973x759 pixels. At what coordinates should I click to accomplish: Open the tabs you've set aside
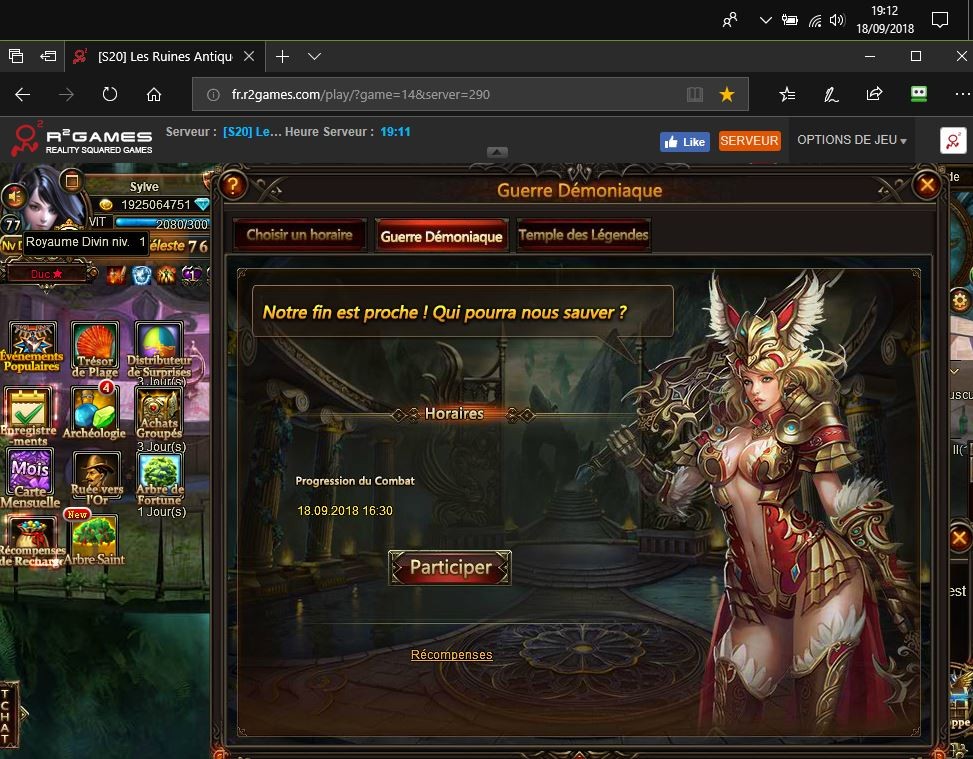point(16,56)
